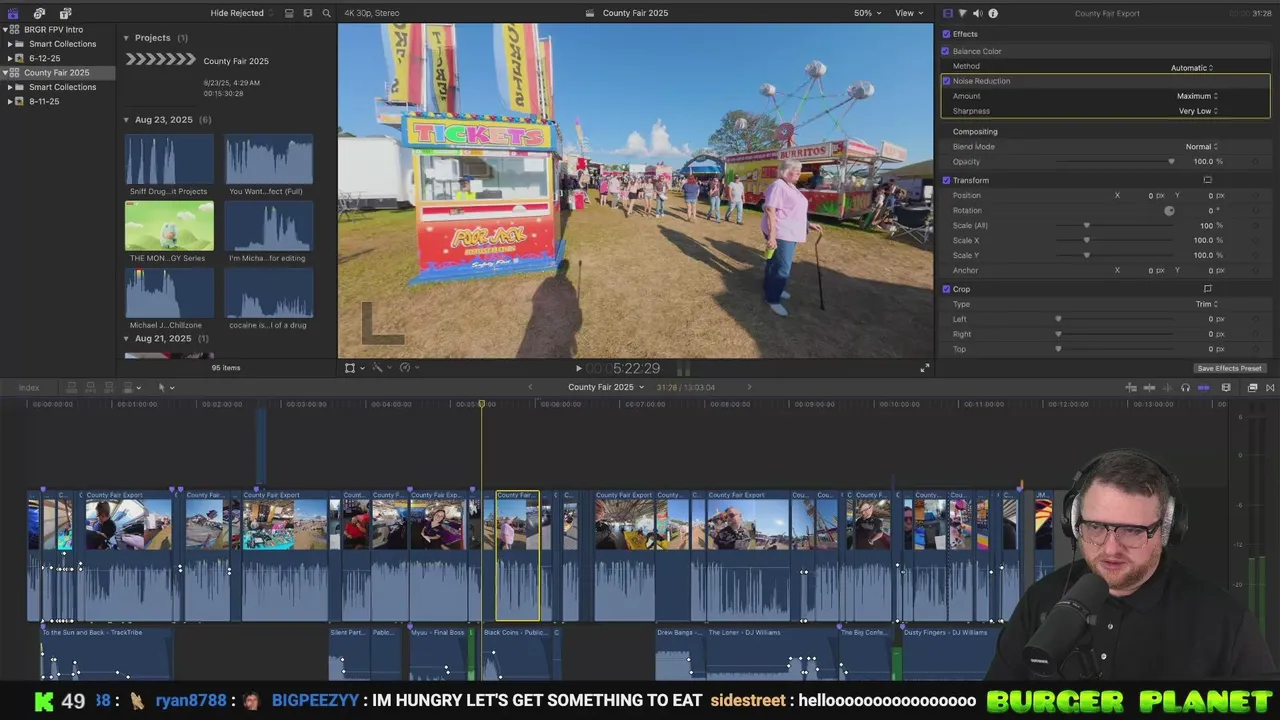Select To the Sun and Back audio clip

pos(106,653)
